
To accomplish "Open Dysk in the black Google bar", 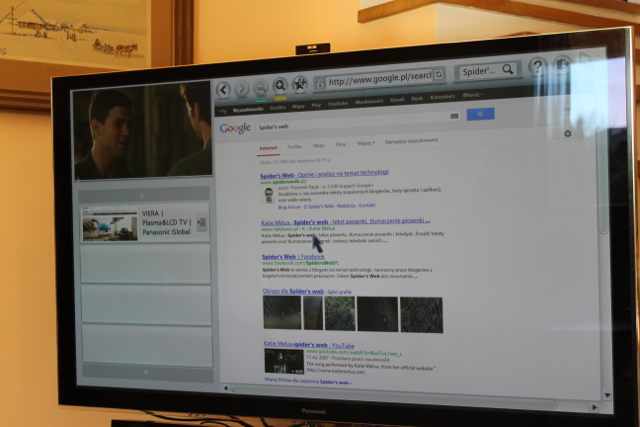I will point(417,98).
